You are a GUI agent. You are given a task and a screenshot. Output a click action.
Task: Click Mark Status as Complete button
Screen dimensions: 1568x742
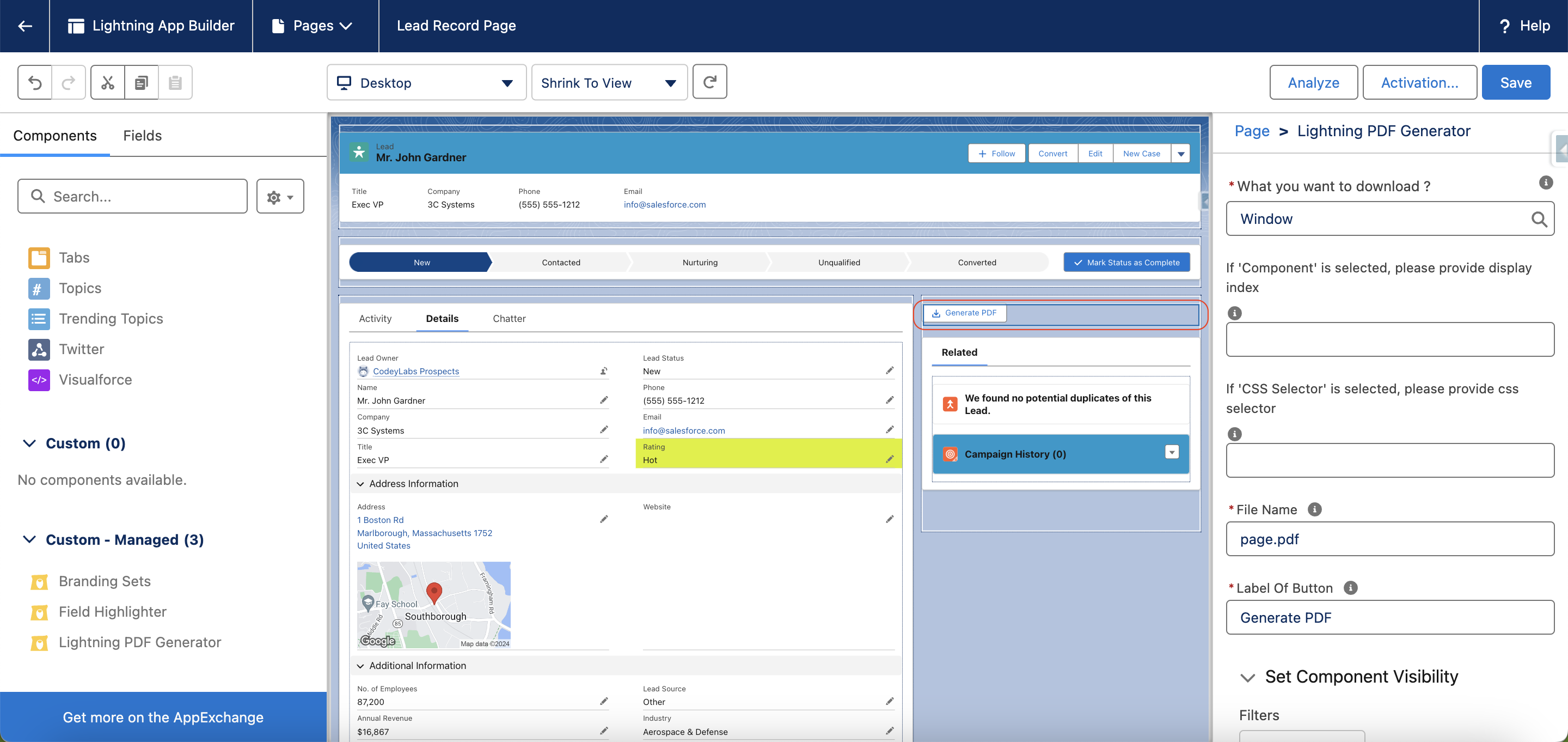pyautogui.click(x=1126, y=263)
